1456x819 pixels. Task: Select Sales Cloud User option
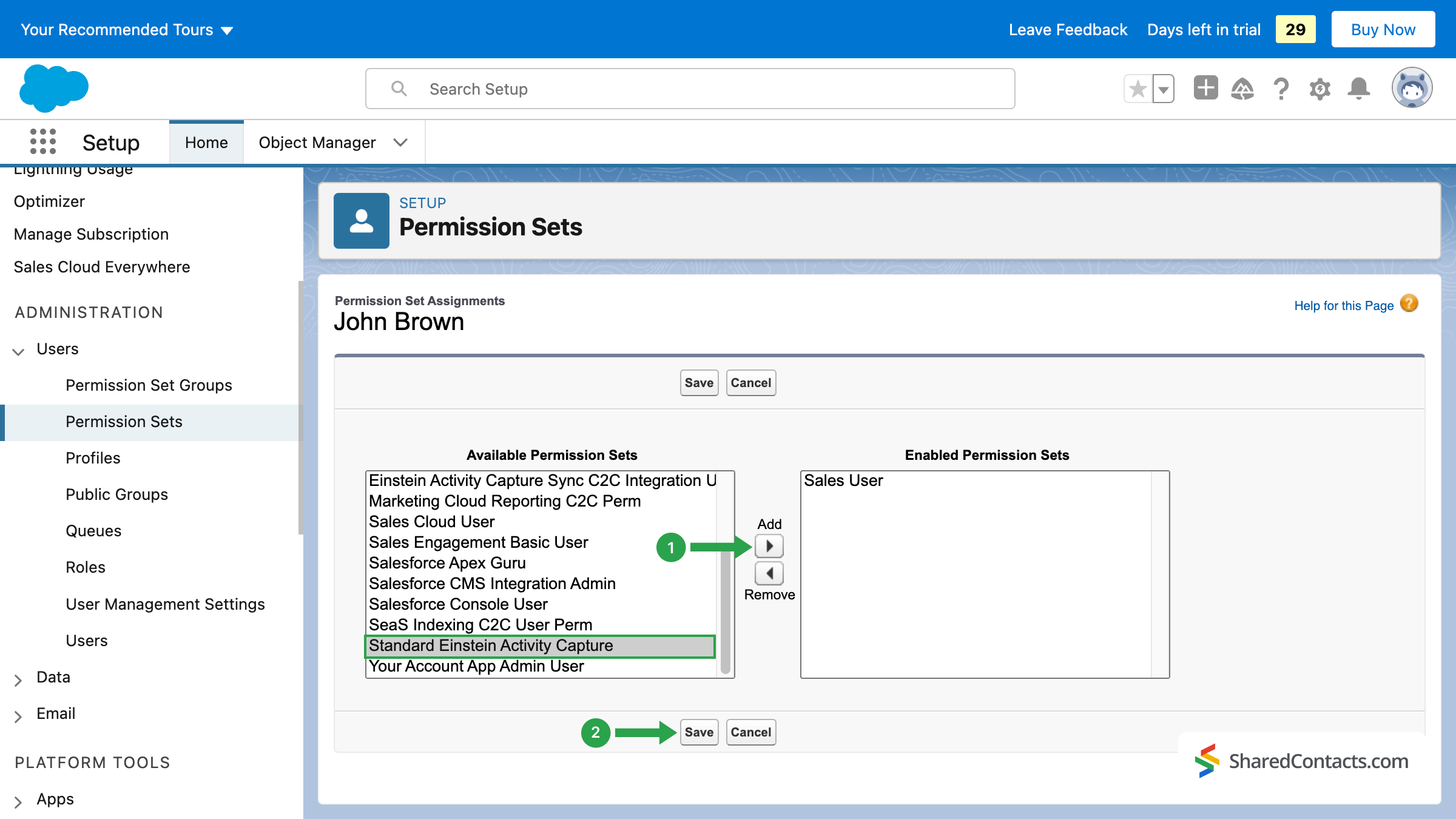[x=542, y=522]
